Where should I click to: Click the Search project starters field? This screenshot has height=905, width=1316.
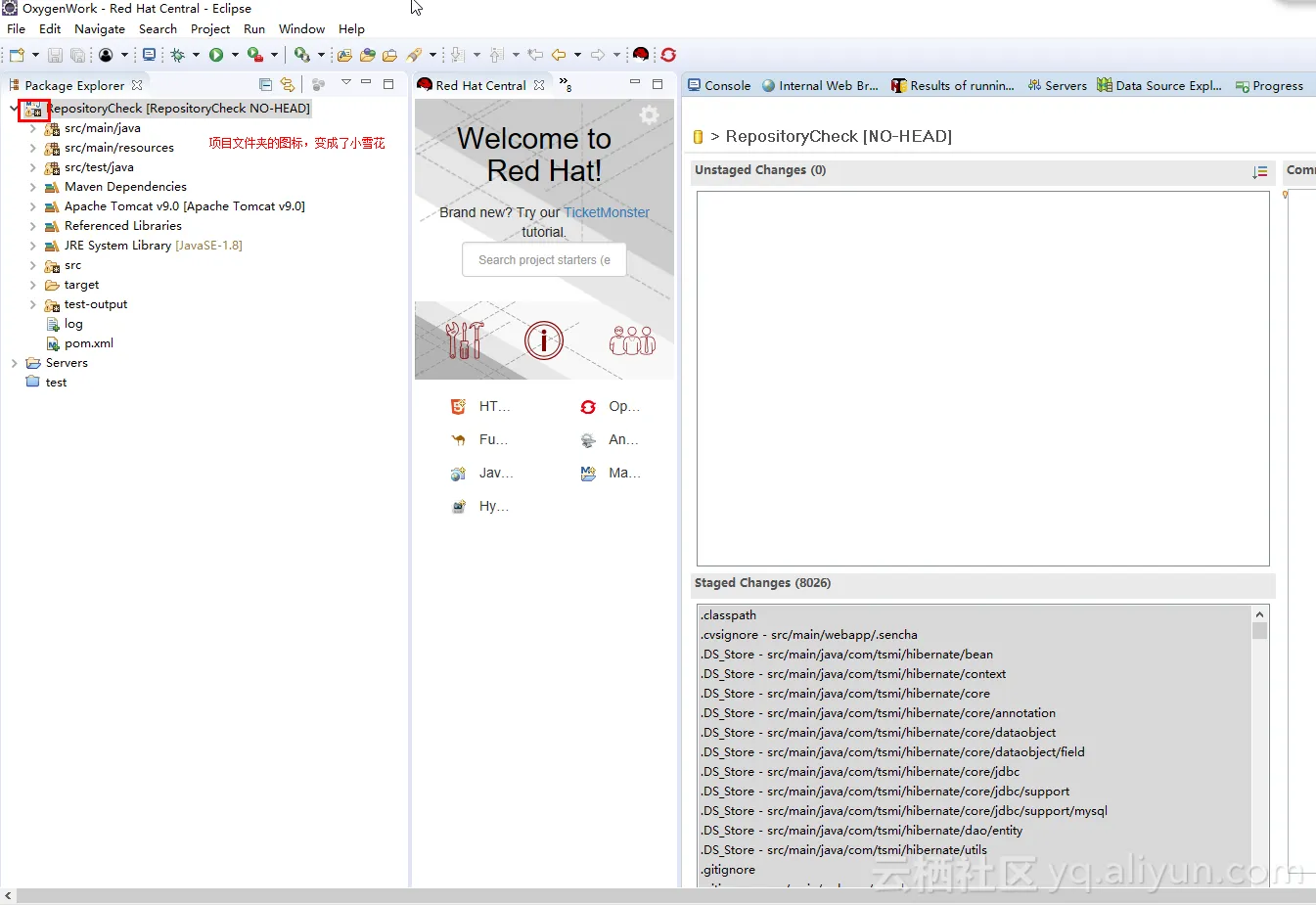coord(544,260)
